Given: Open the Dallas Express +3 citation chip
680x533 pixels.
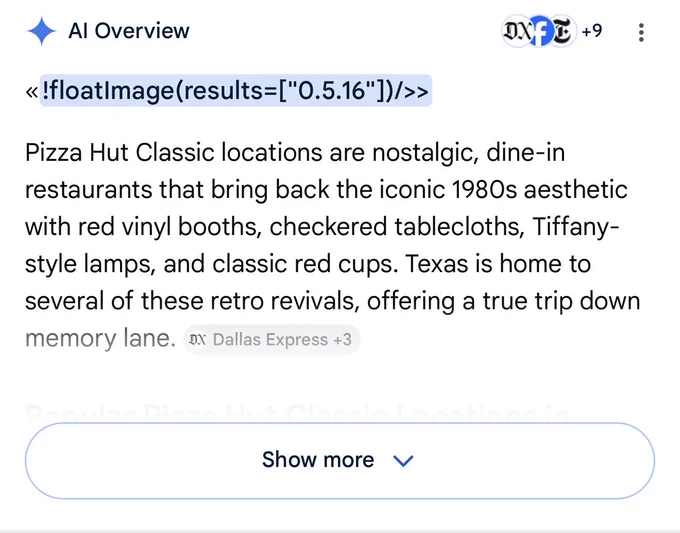Looking at the screenshot, I should [x=272, y=340].
